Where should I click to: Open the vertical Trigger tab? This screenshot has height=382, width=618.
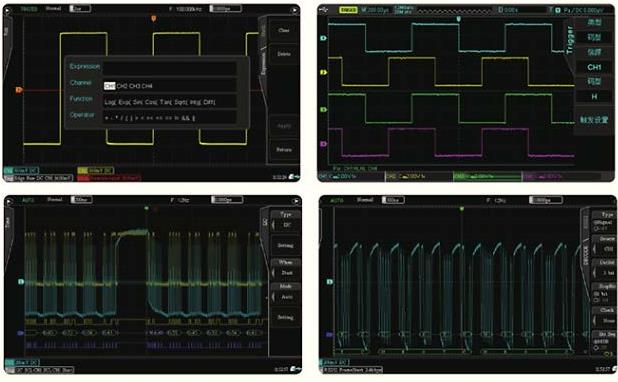coord(570,40)
